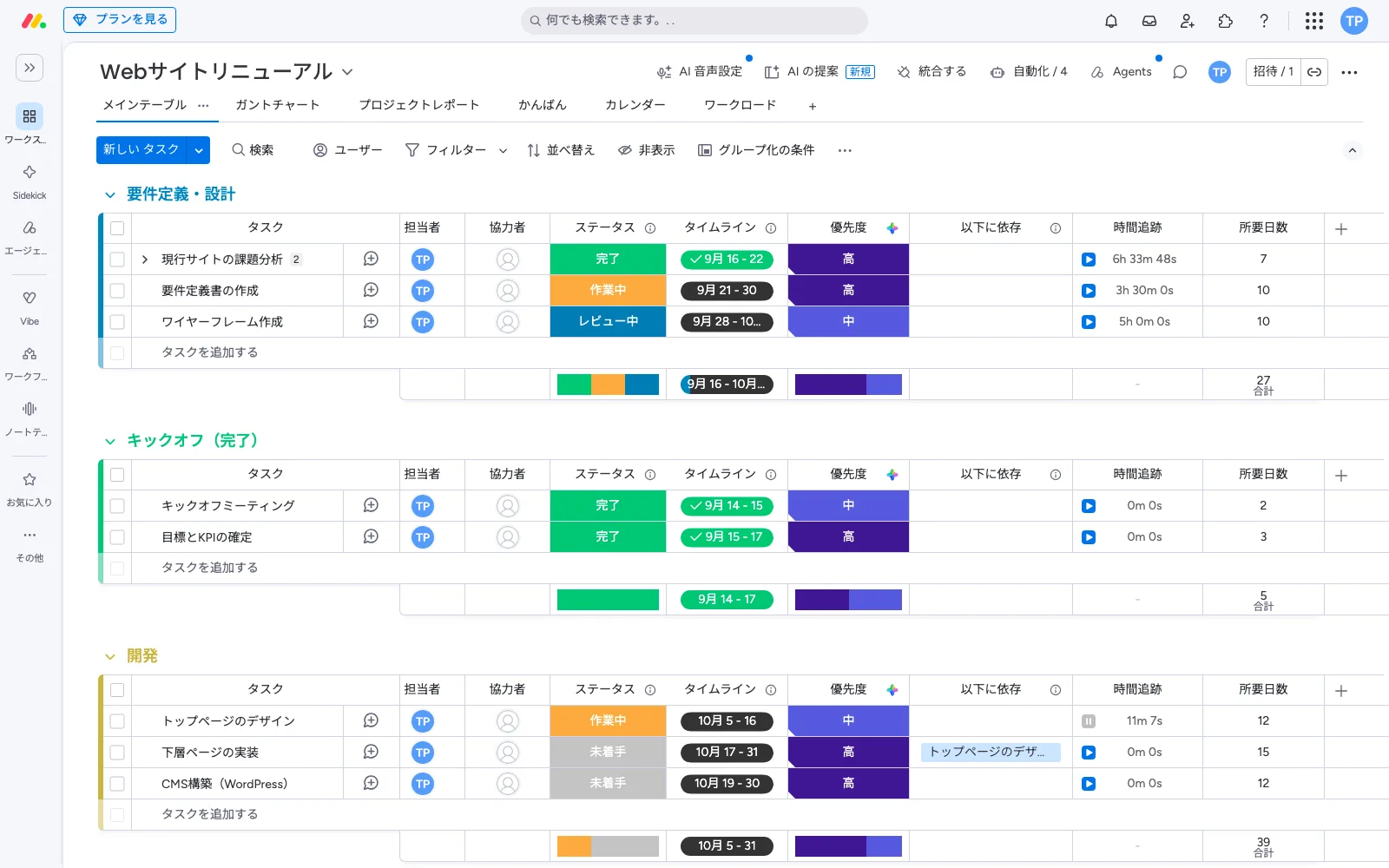Image resolution: width=1389 pixels, height=868 pixels.
Task: Click AI sparkle icon in 開発 優先度 header
Action: coord(892,690)
